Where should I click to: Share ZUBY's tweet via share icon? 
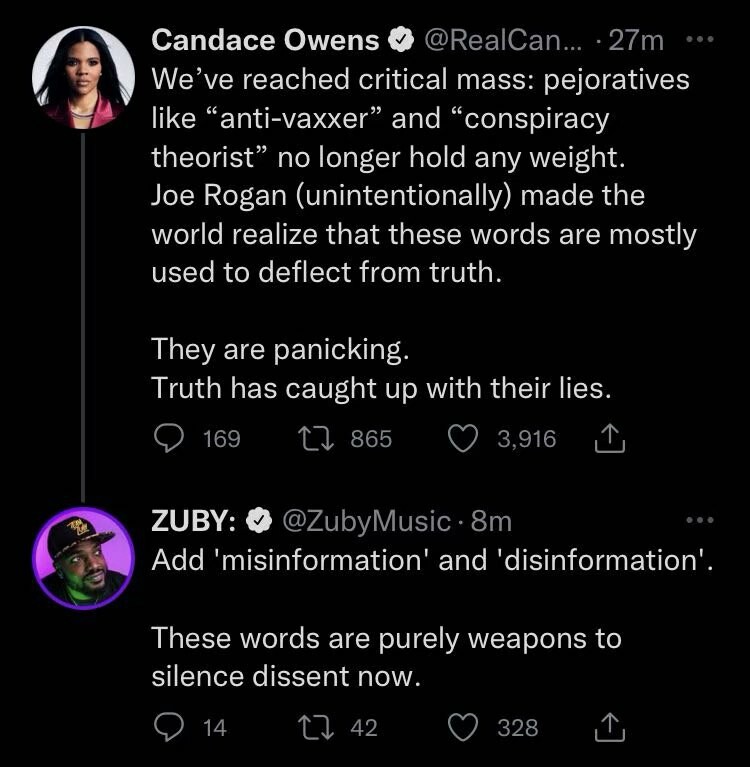pos(609,728)
